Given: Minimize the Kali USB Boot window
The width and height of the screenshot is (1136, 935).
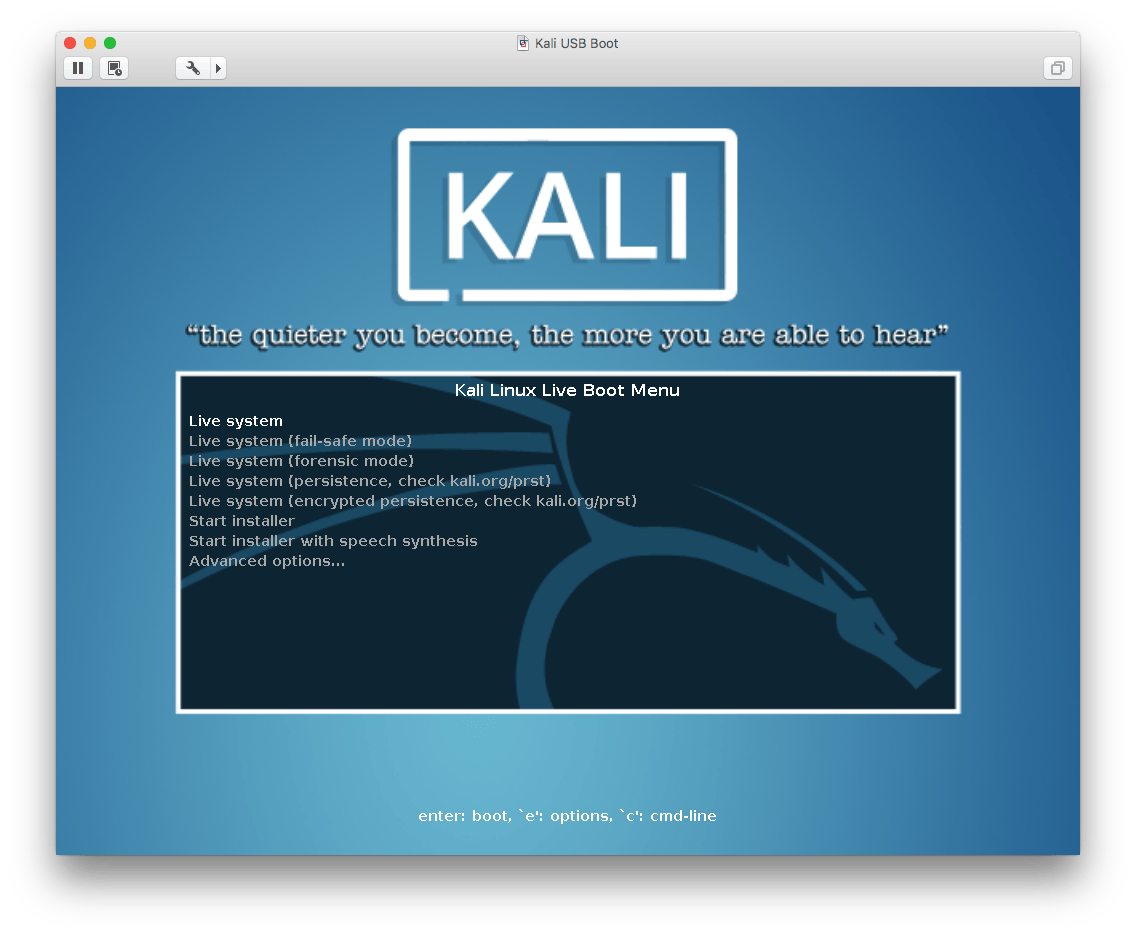Looking at the screenshot, I should [90, 43].
